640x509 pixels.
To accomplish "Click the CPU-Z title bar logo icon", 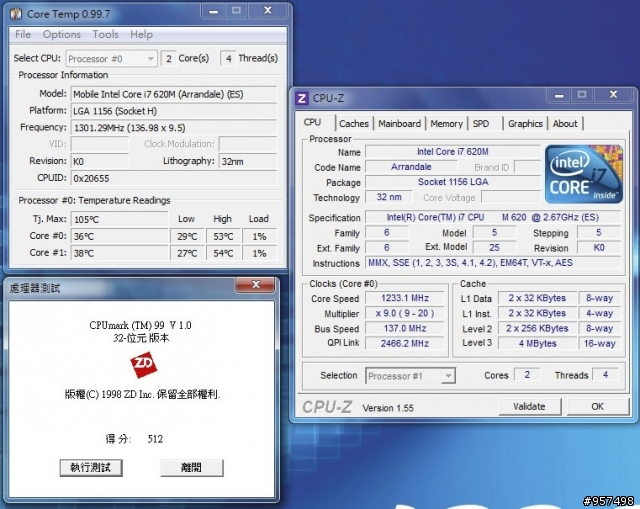I will click(x=302, y=98).
